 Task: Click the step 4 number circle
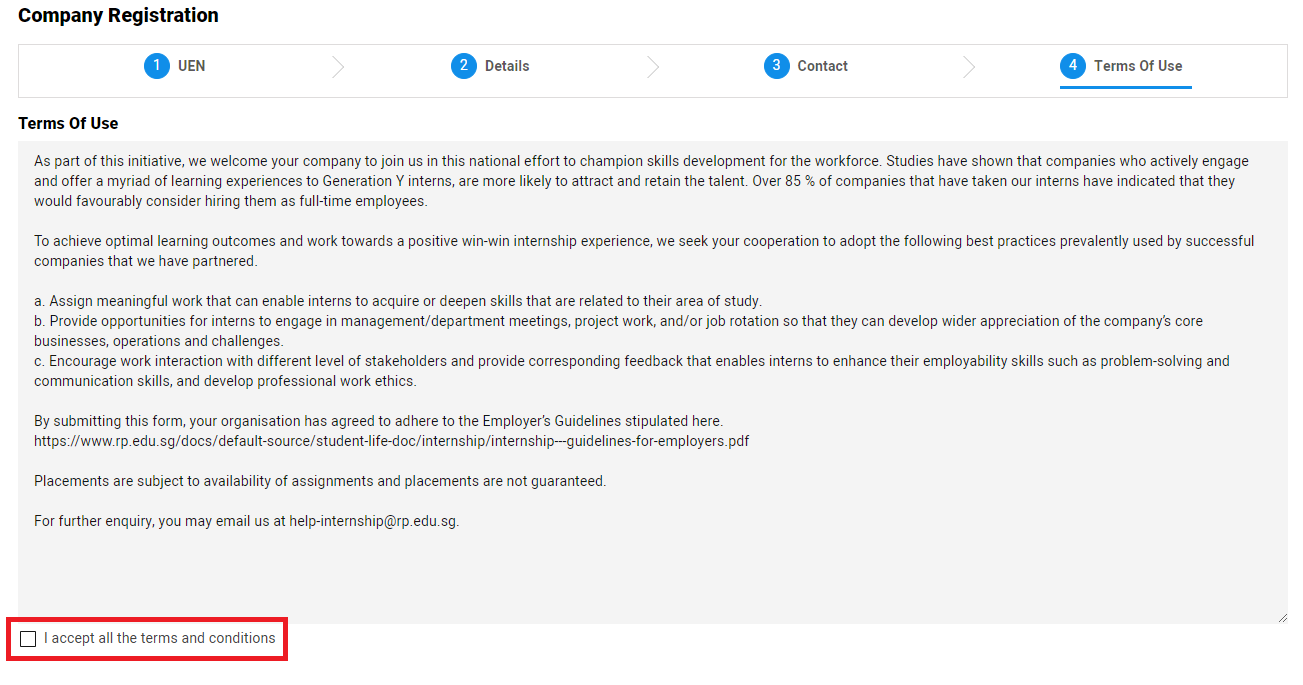tap(1073, 66)
